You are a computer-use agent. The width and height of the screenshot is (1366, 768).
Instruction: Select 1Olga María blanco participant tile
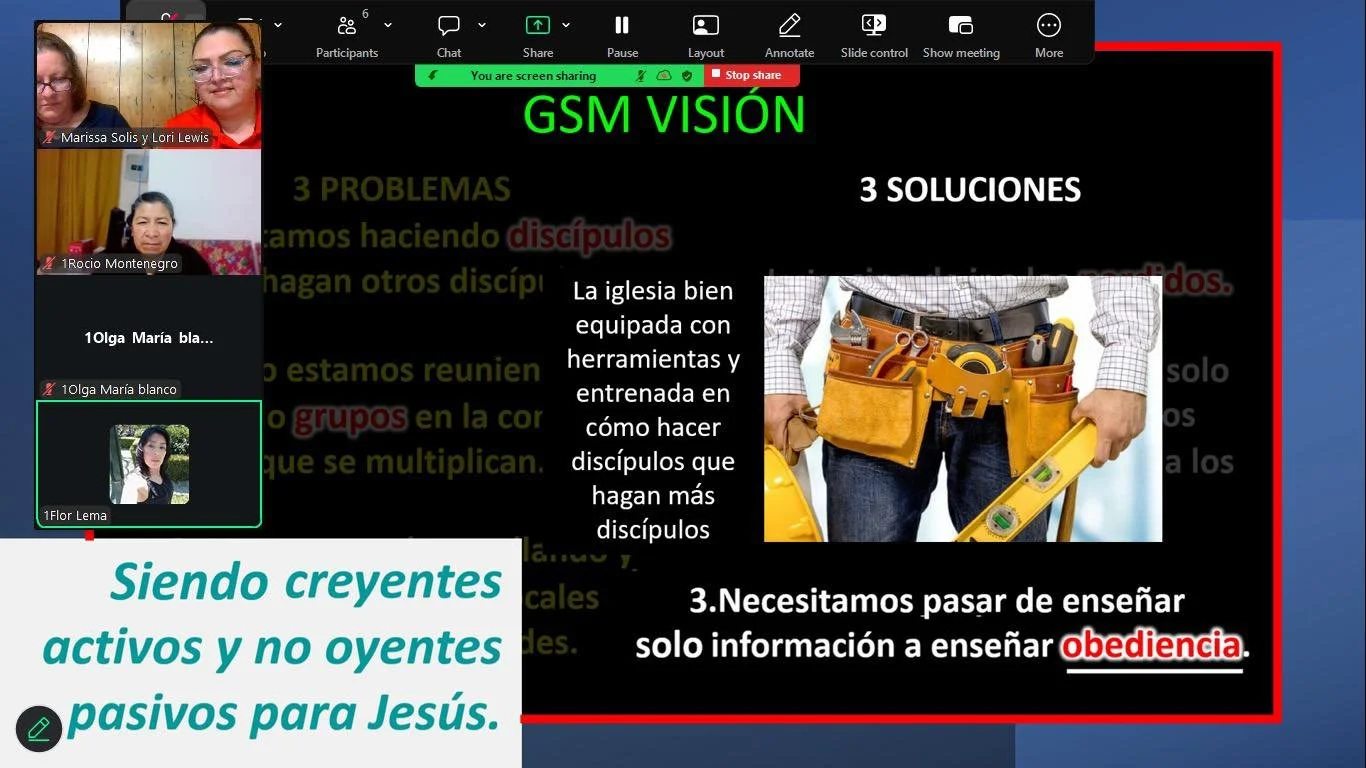click(149, 338)
